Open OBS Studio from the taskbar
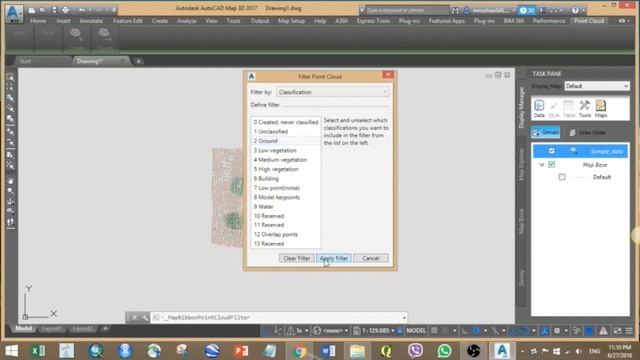640x360 pixels. tap(473, 351)
